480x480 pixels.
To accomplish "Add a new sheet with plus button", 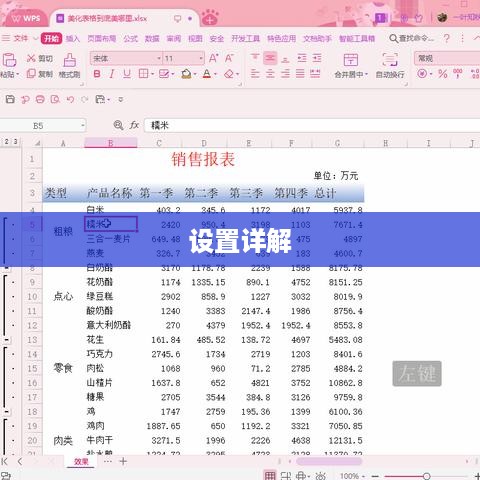I will pos(123,461).
